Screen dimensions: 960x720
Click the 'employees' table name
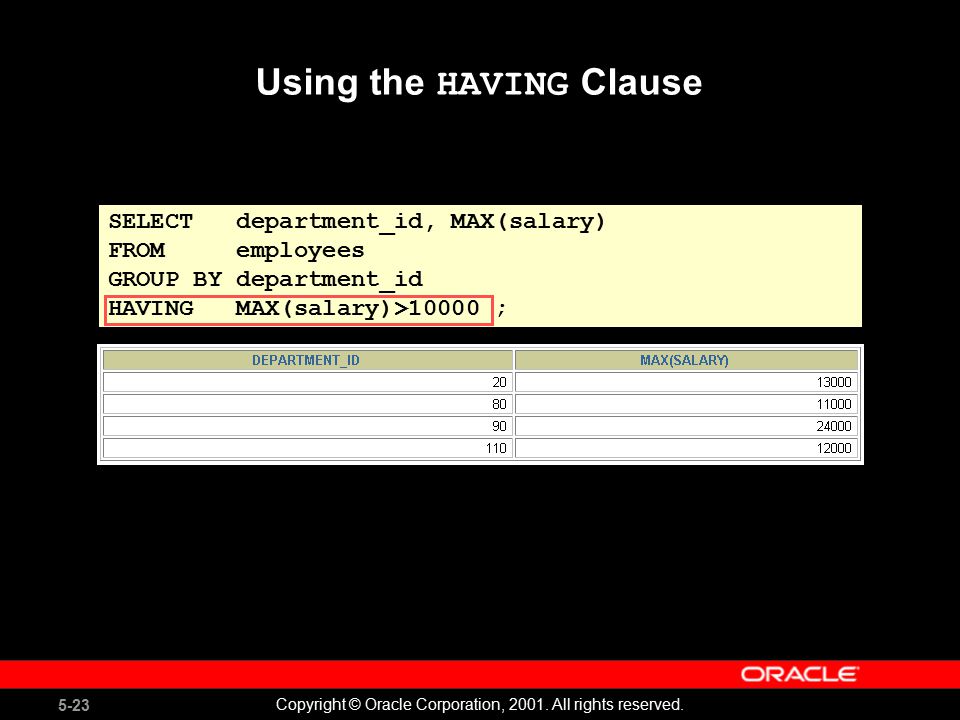(x=300, y=251)
